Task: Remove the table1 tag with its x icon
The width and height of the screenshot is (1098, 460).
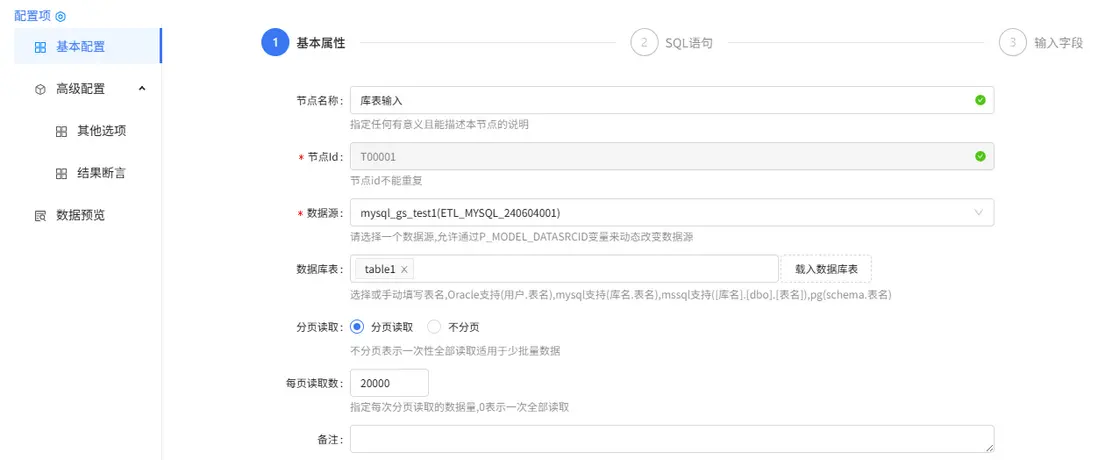Action: [404, 269]
